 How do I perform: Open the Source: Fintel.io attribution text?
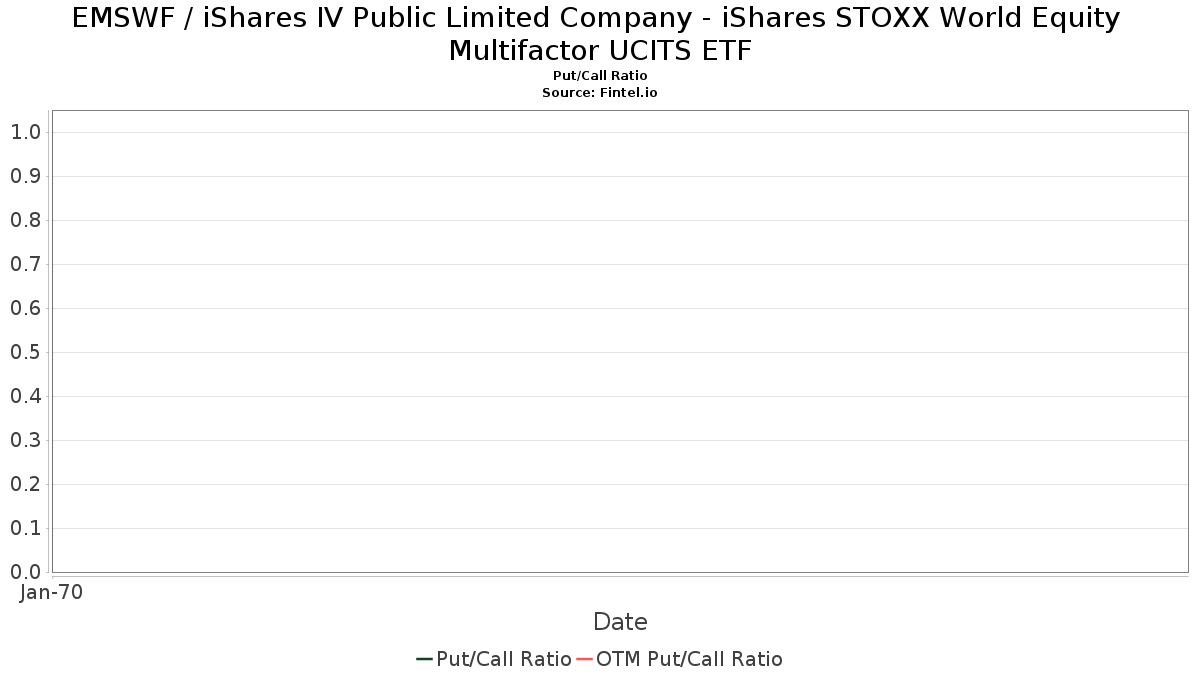(600, 92)
